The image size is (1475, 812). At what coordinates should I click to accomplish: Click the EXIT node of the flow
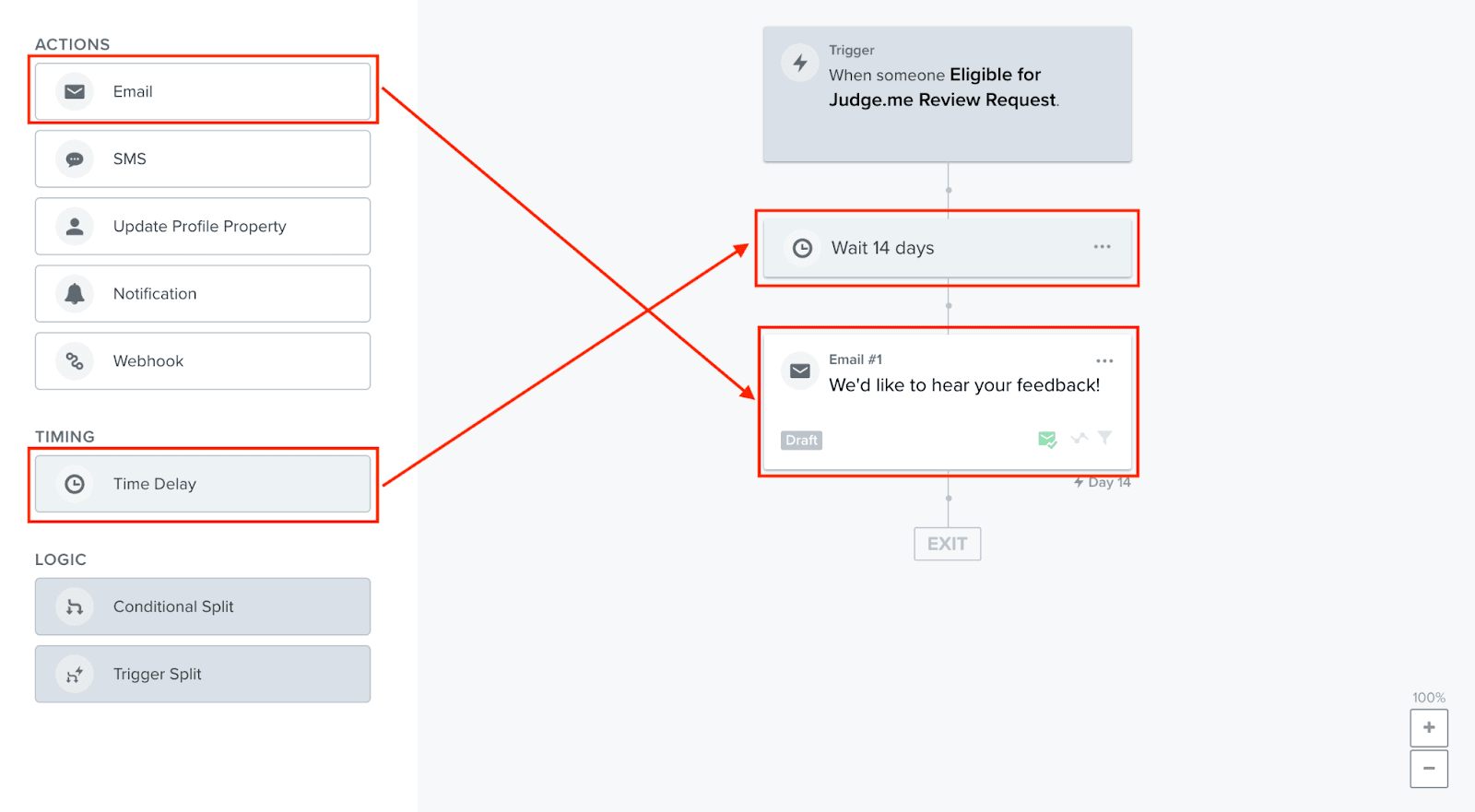pos(947,544)
